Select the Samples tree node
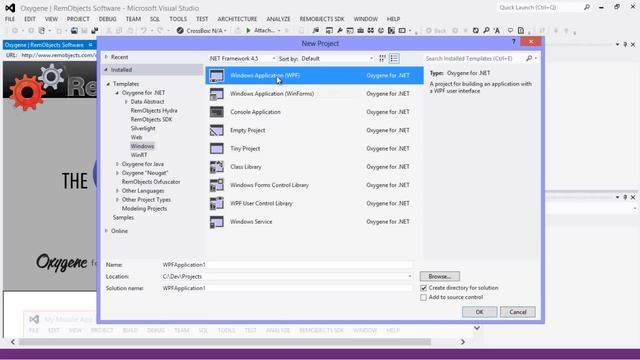The width and height of the screenshot is (640, 360). pos(123,218)
